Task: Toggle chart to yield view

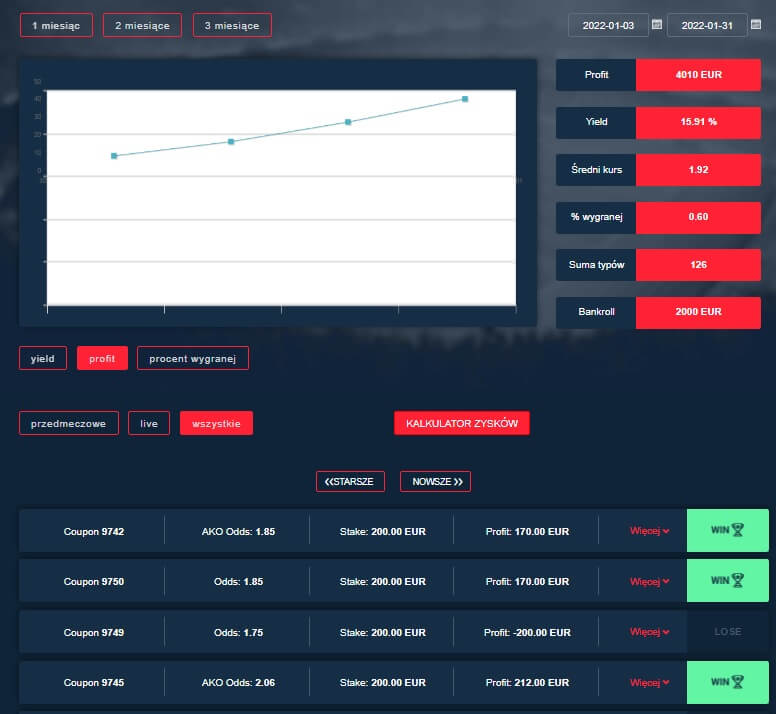Action: 43,358
